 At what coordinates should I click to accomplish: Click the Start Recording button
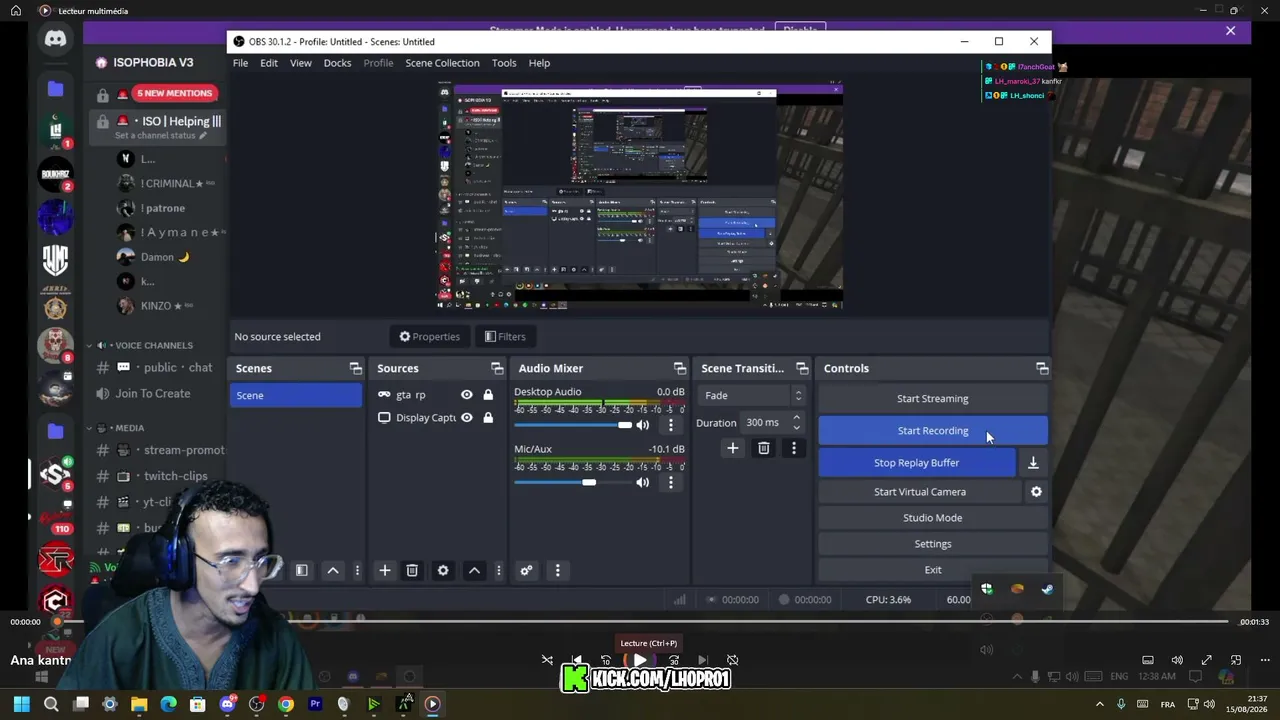tap(932, 431)
